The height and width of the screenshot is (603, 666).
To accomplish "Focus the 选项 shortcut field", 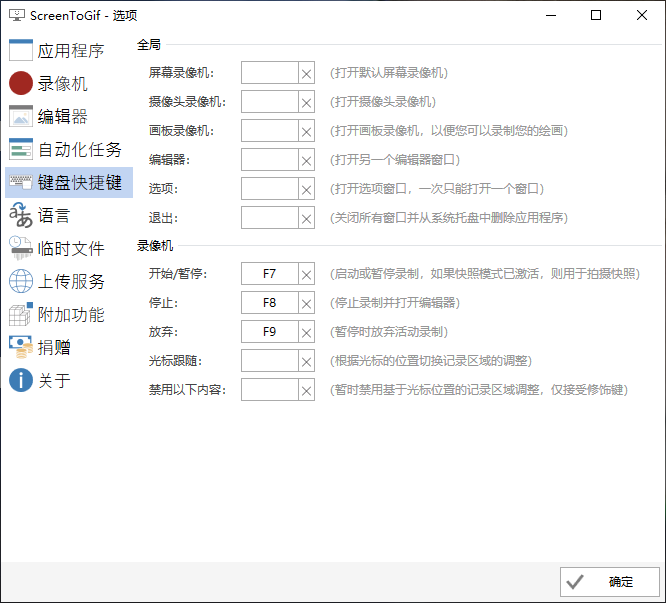I will point(270,189).
